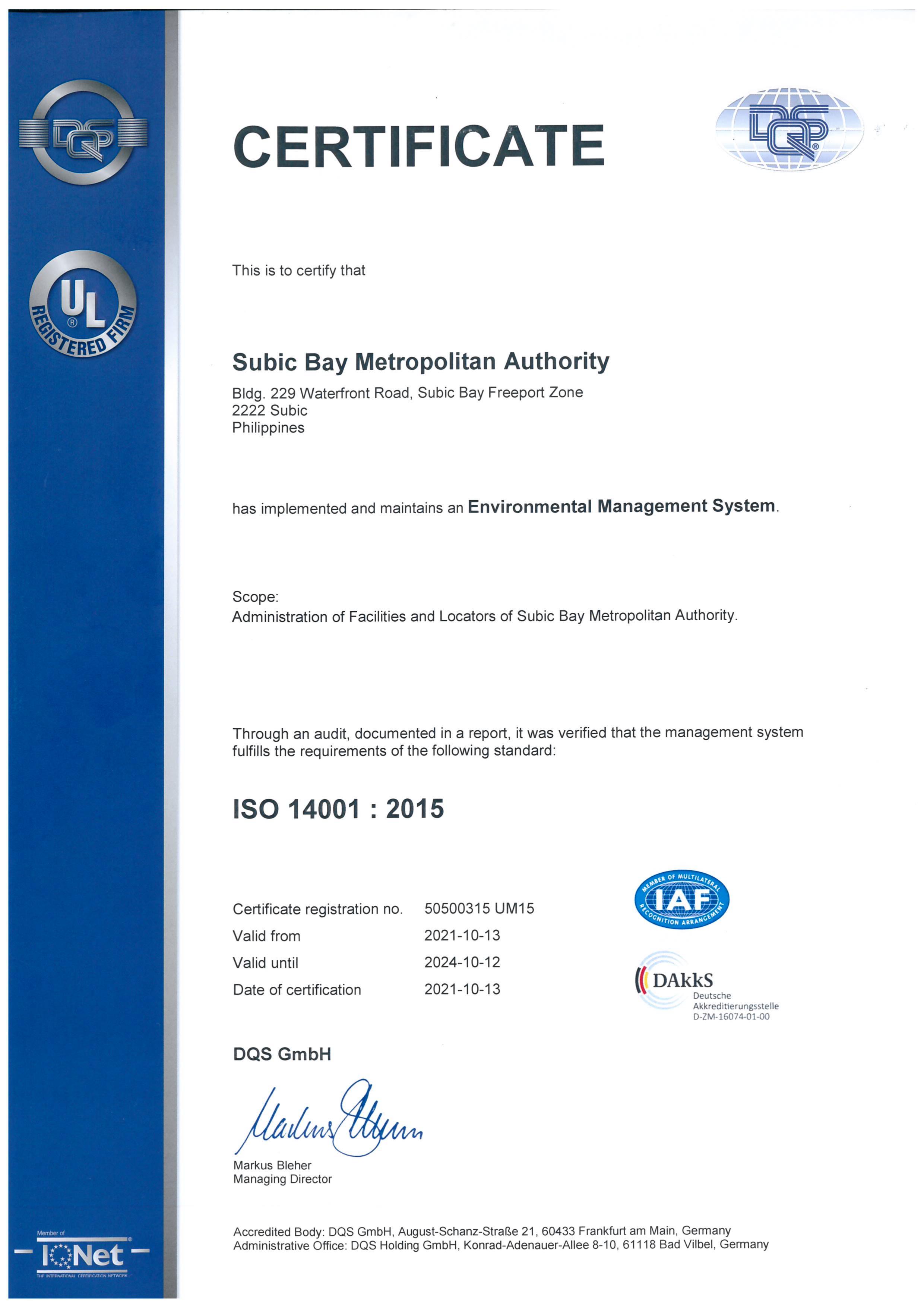Click 'Environmental Management System' bold text
The width and height of the screenshot is (924, 1308).
621,506
